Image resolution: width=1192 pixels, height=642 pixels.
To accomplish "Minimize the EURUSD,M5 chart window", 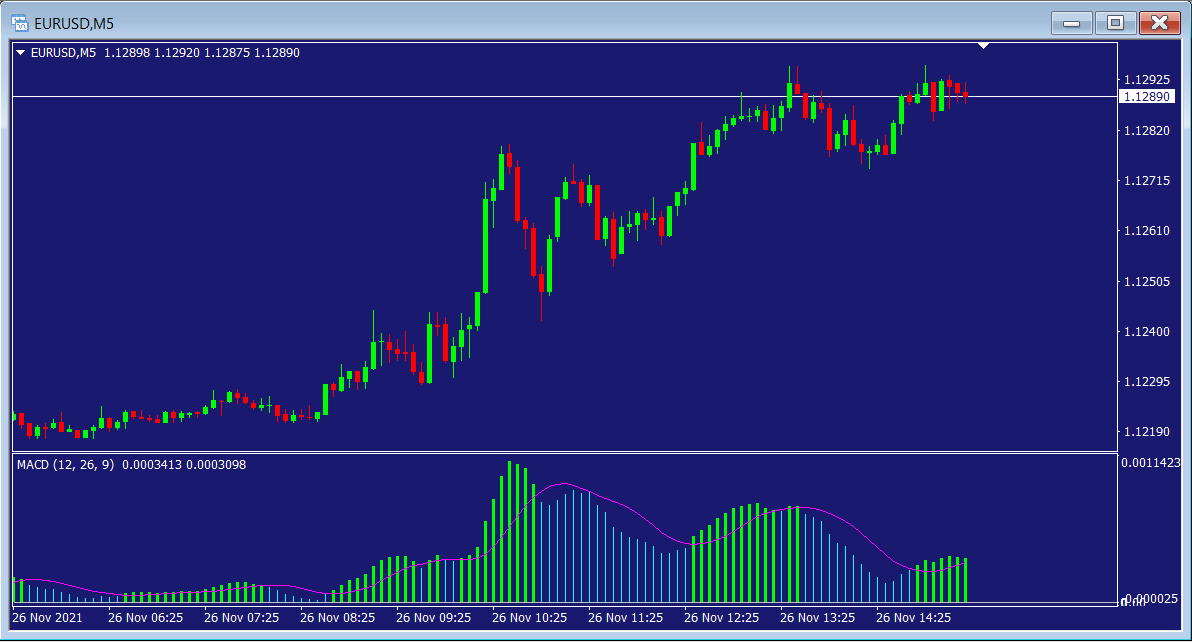I will pos(1070,22).
